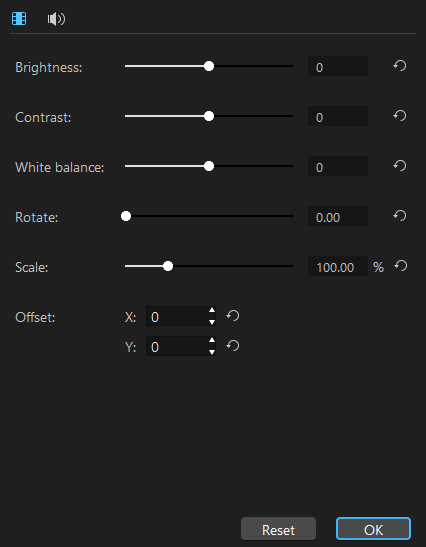
Task: Decrease Offset Y using the down arrow
Action: tap(212, 352)
